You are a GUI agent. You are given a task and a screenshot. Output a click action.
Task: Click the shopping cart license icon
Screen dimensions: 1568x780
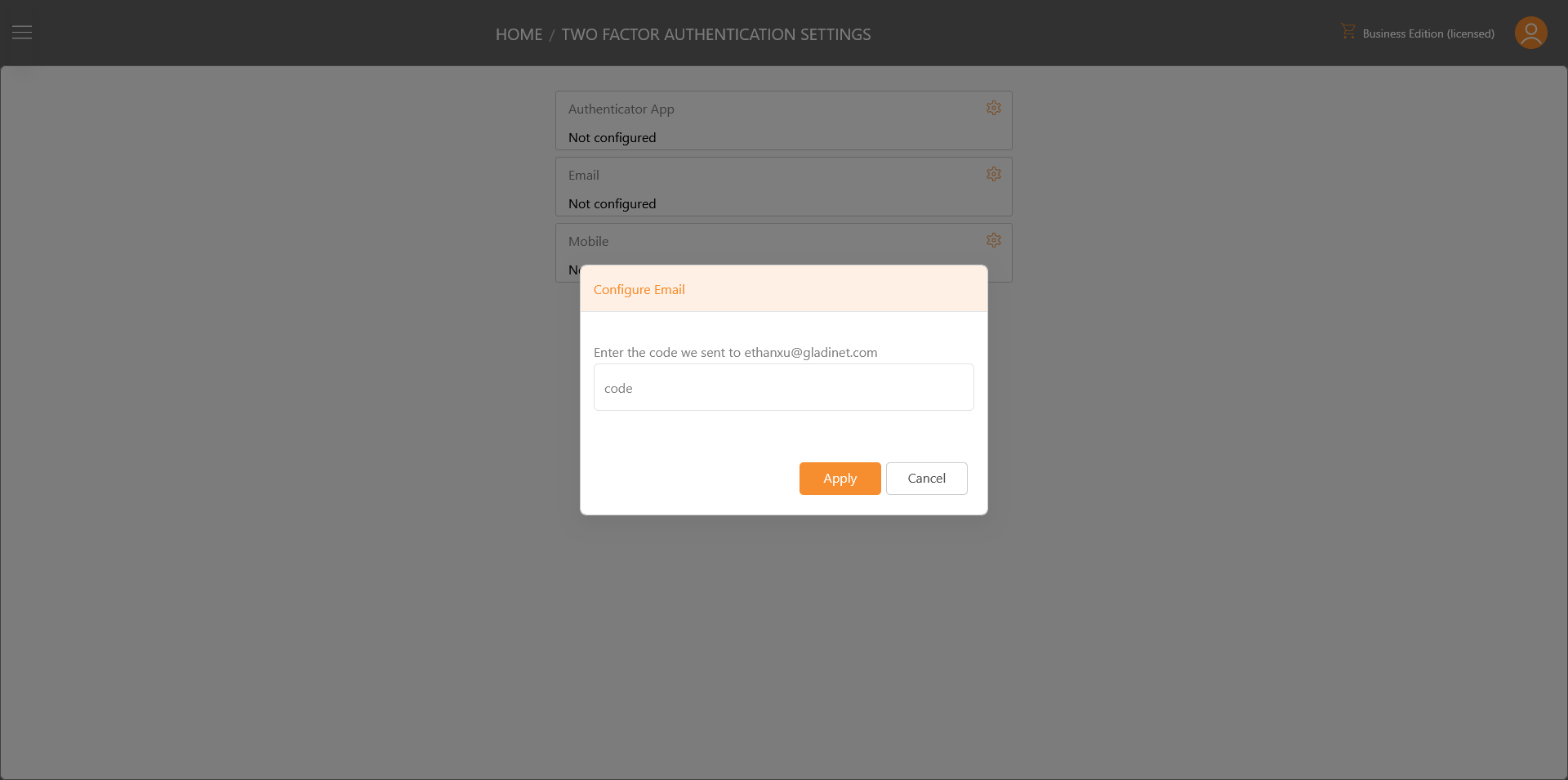click(x=1347, y=31)
